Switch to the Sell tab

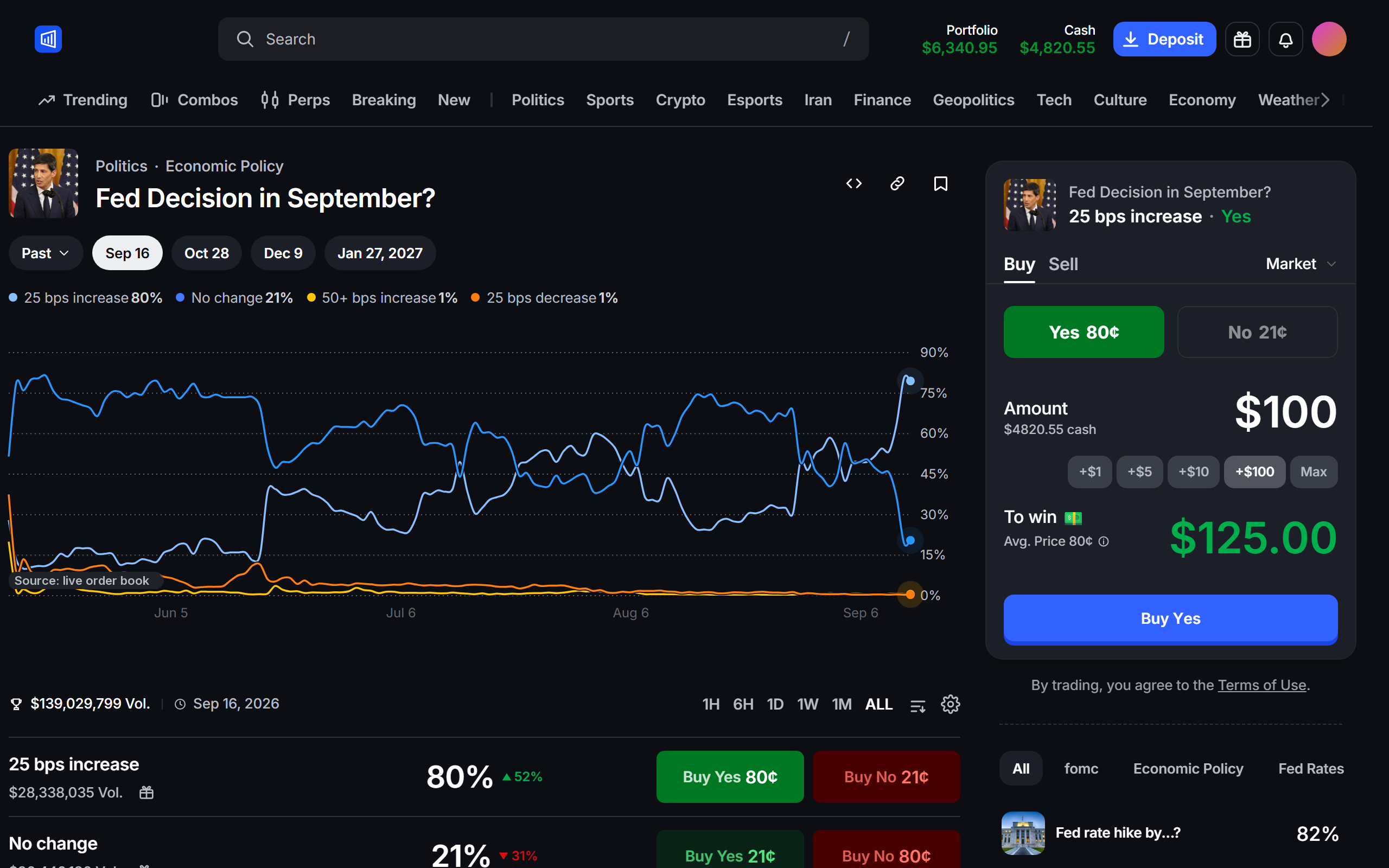[1063, 264]
